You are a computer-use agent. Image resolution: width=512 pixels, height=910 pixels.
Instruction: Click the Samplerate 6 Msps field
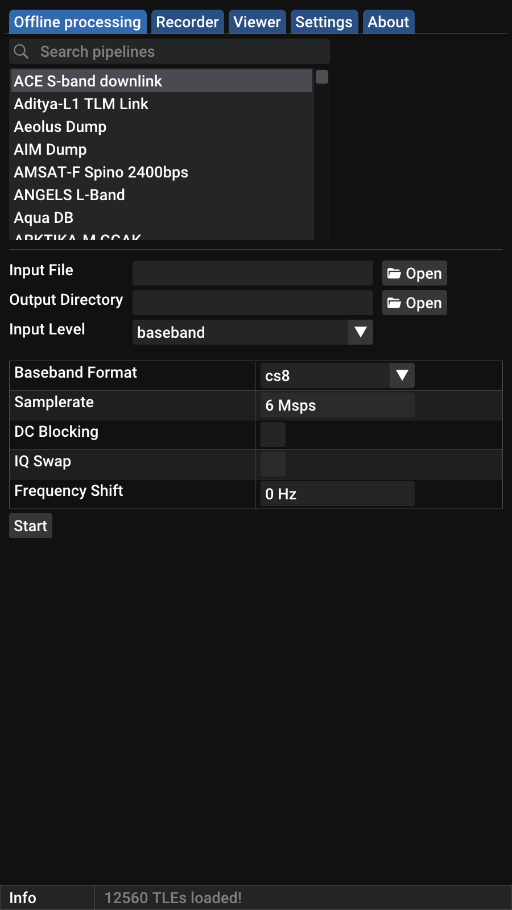(x=337, y=405)
